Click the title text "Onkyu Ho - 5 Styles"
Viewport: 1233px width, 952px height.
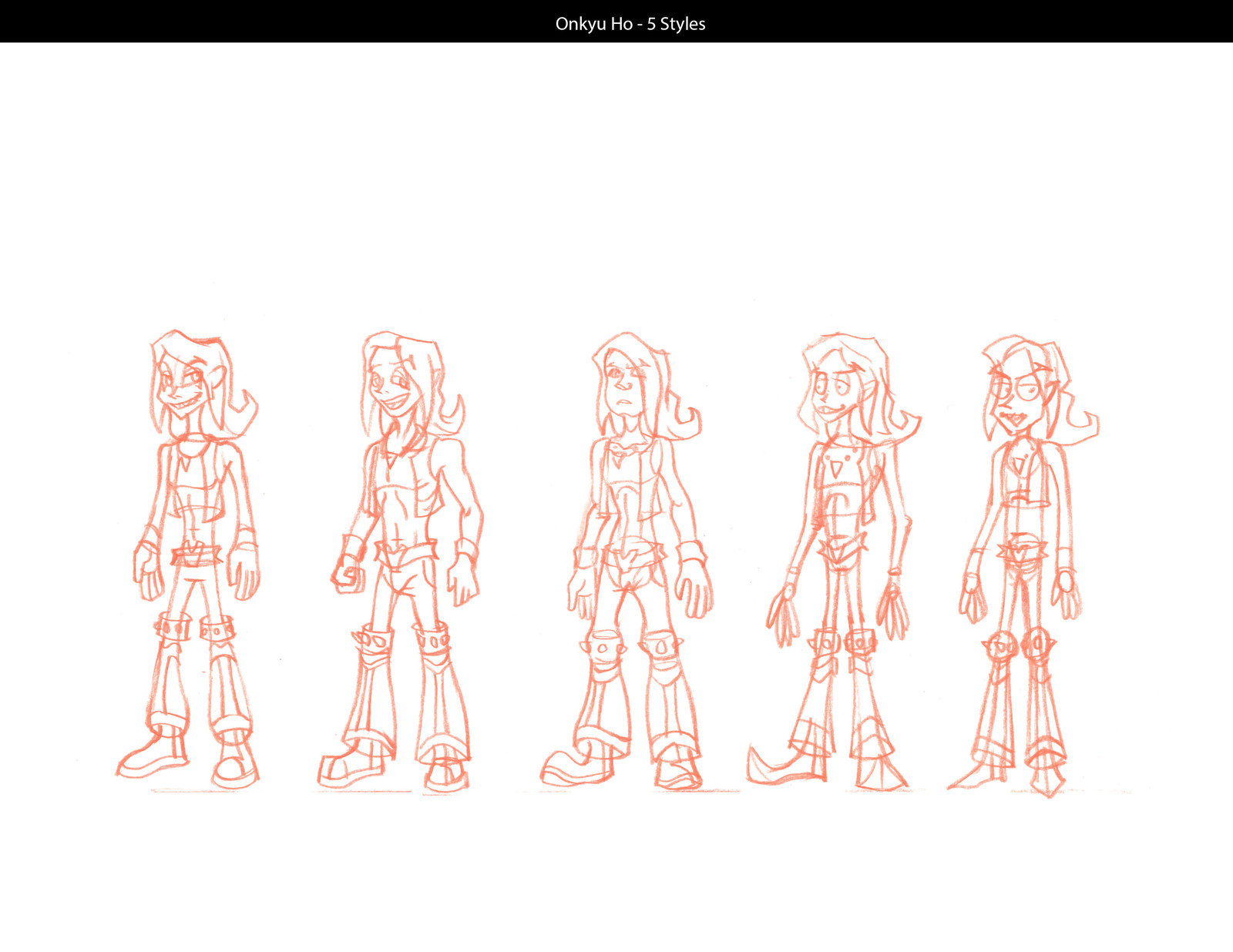pyautogui.click(x=630, y=24)
